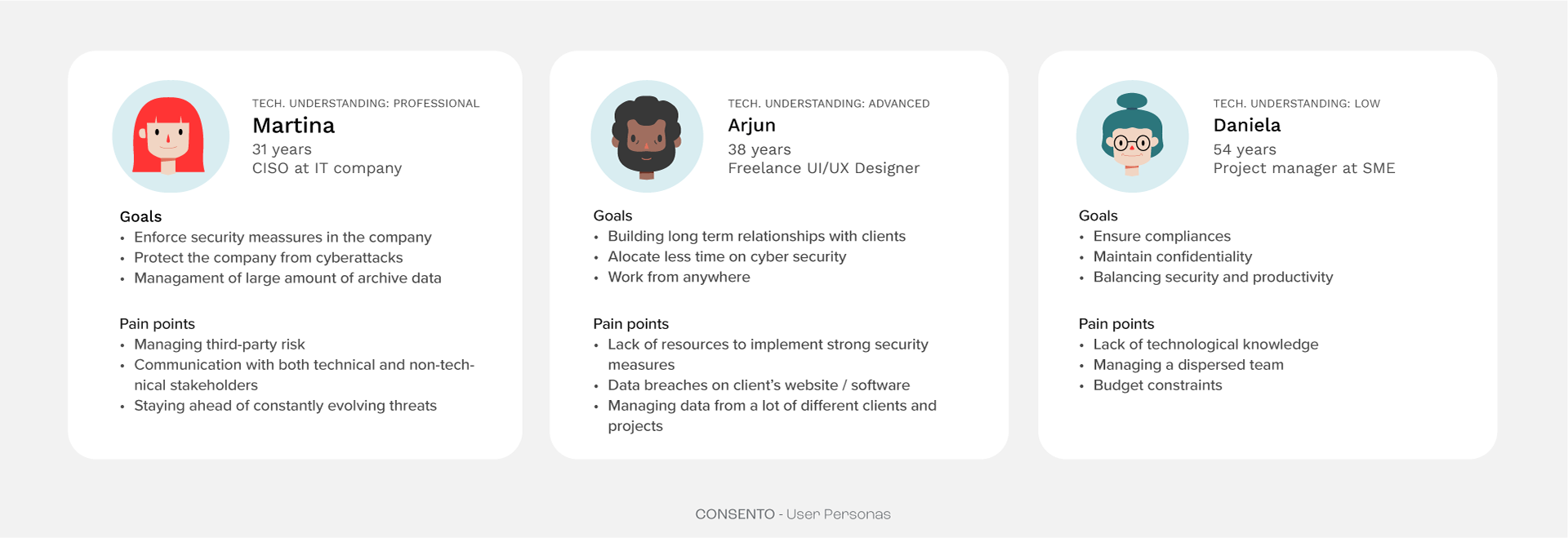Click Martina's Goals heading
This screenshot has height=538, width=1568.
[140, 216]
